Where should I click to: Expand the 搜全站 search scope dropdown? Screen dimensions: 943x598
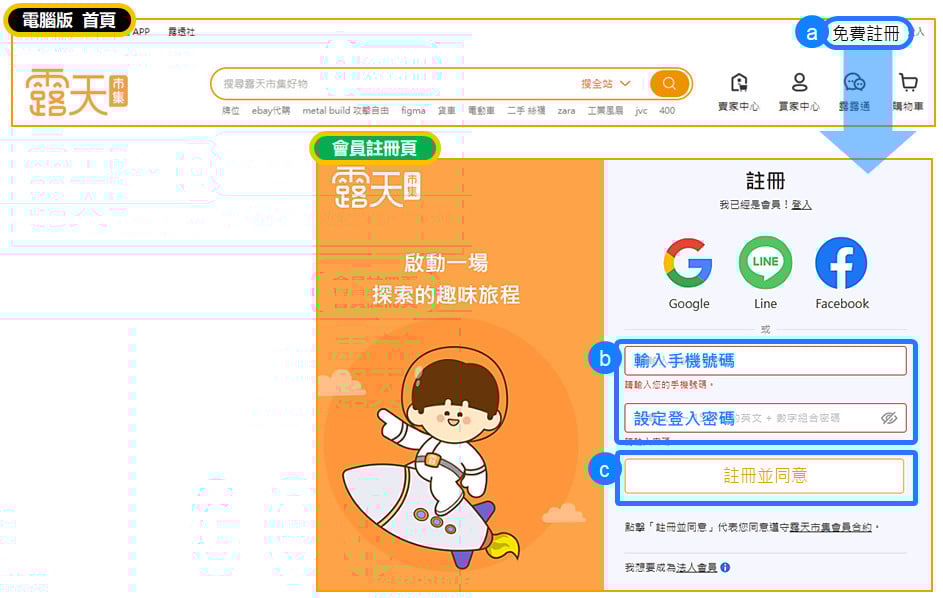point(606,84)
